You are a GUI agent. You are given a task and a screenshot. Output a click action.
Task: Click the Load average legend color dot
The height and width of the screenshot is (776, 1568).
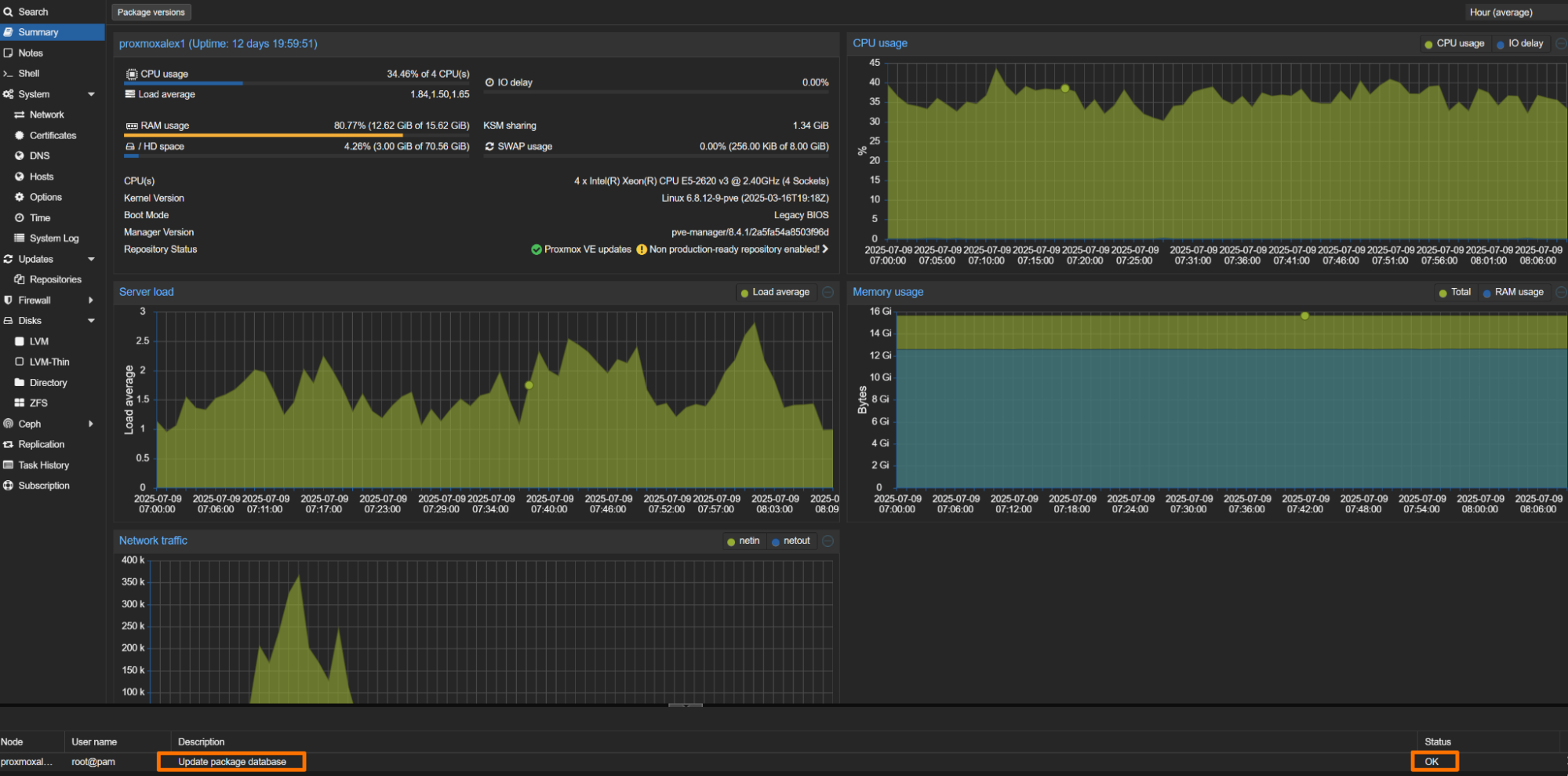[744, 293]
